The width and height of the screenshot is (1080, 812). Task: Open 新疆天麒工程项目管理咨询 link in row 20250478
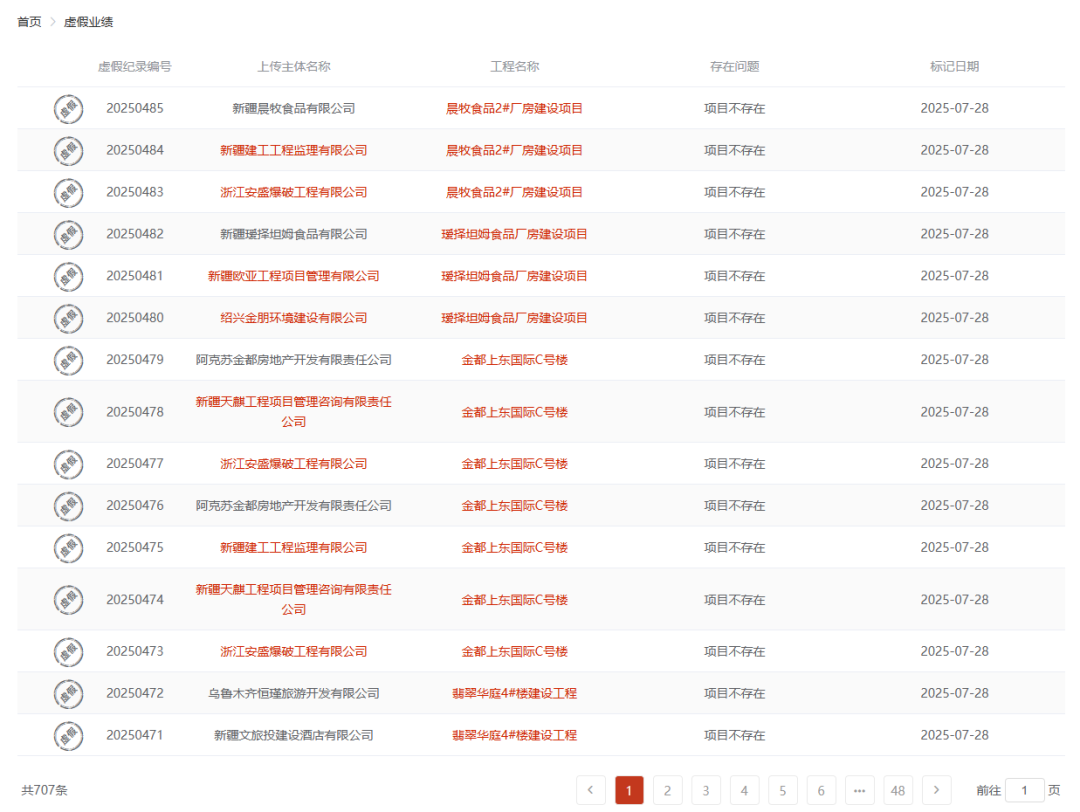(293, 411)
